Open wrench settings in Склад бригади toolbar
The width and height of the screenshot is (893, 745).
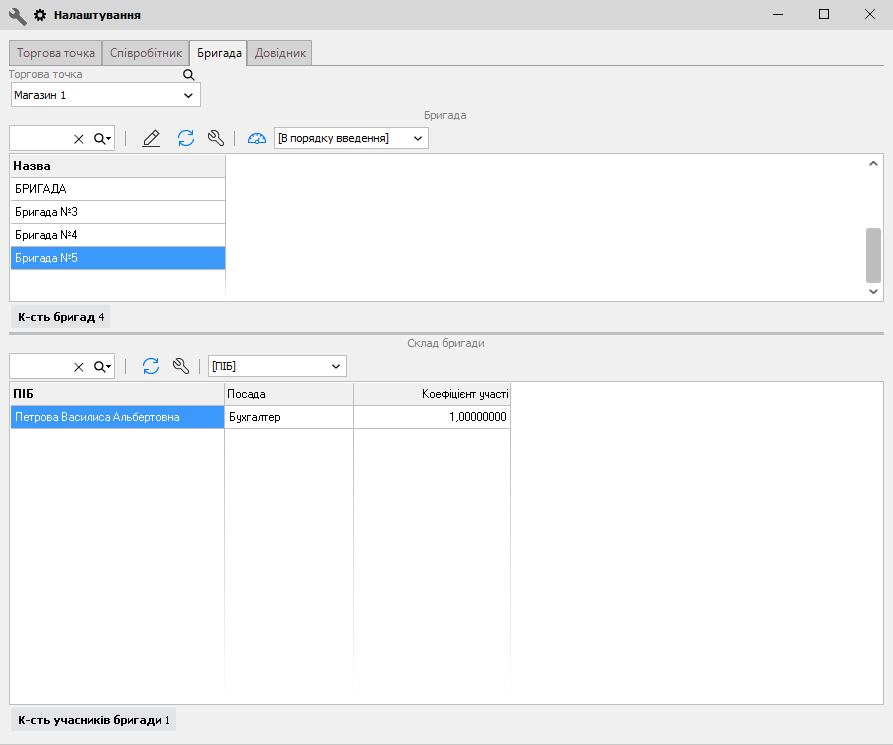click(x=181, y=366)
